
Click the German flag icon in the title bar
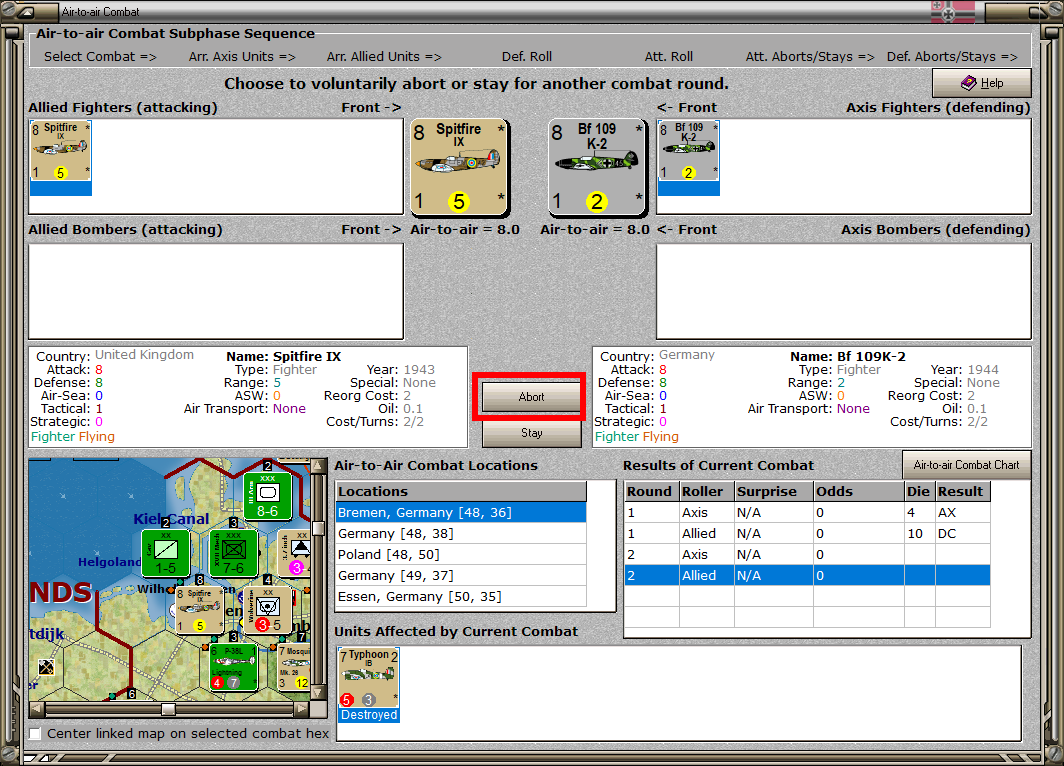tap(953, 12)
